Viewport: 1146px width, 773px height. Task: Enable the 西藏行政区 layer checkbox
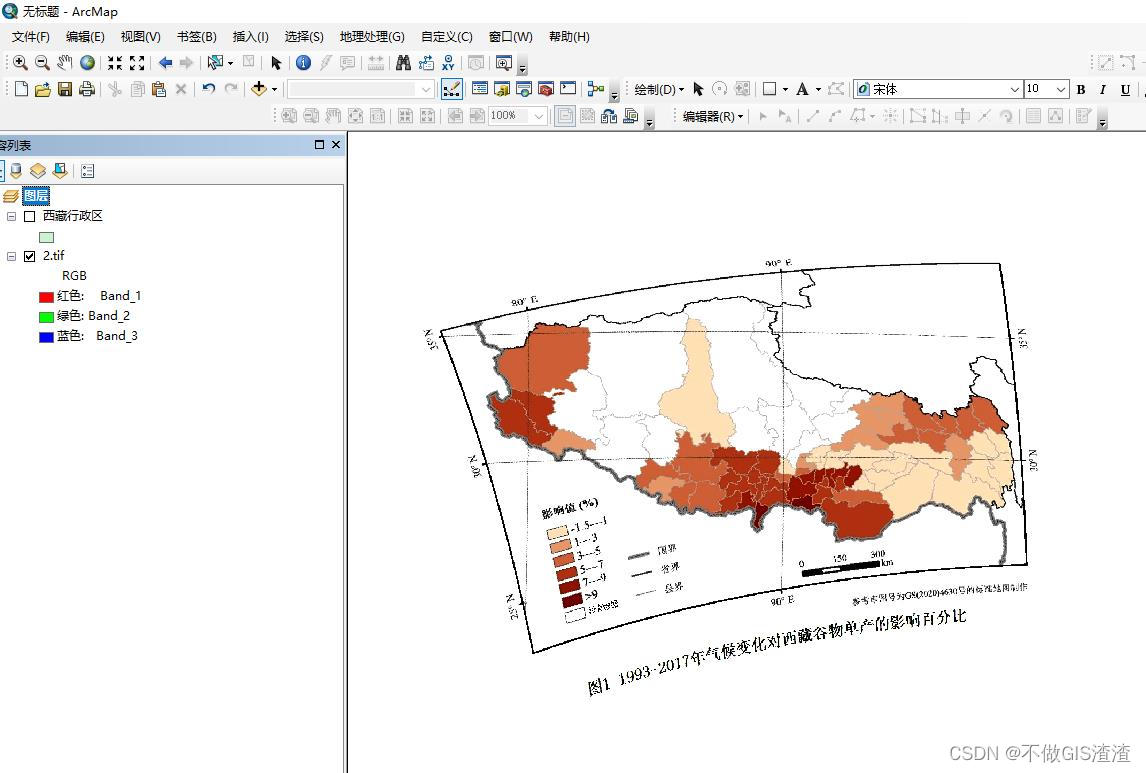click(29, 215)
